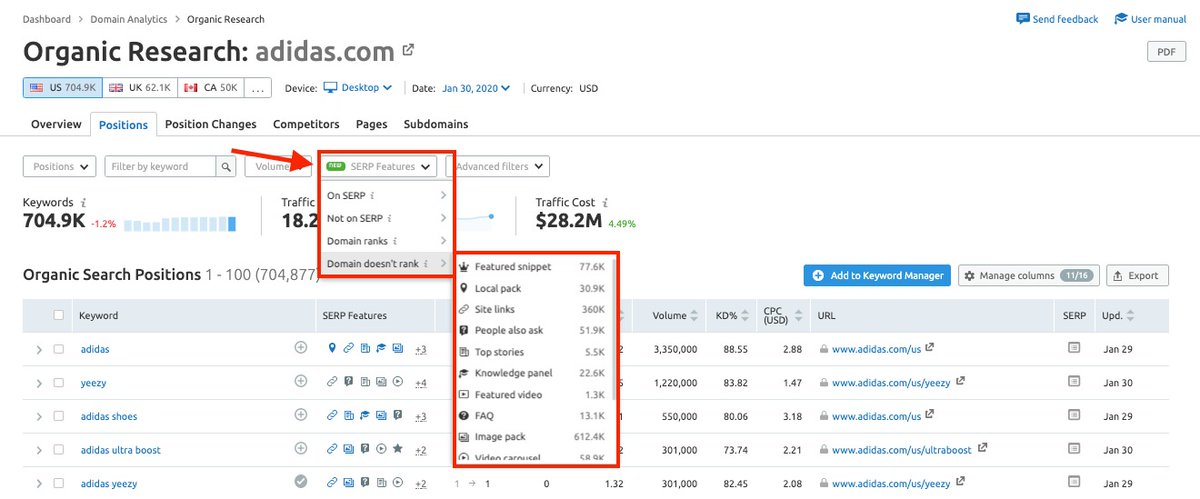Screen dimensions: 1200x499
Task: Open the Advanced filters dropdown
Action: (499, 167)
